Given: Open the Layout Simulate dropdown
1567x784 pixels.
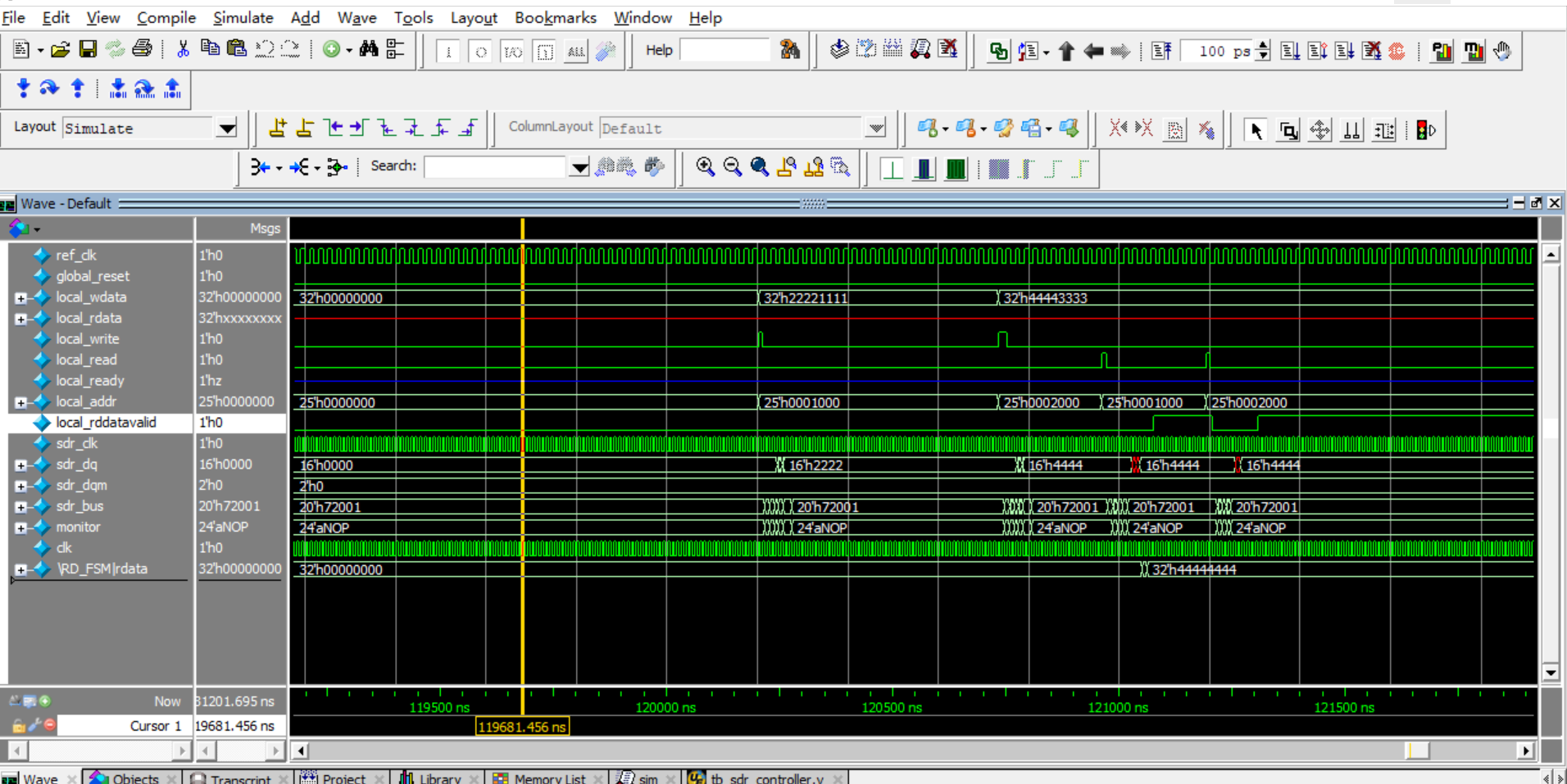Looking at the screenshot, I should point(227,128).
